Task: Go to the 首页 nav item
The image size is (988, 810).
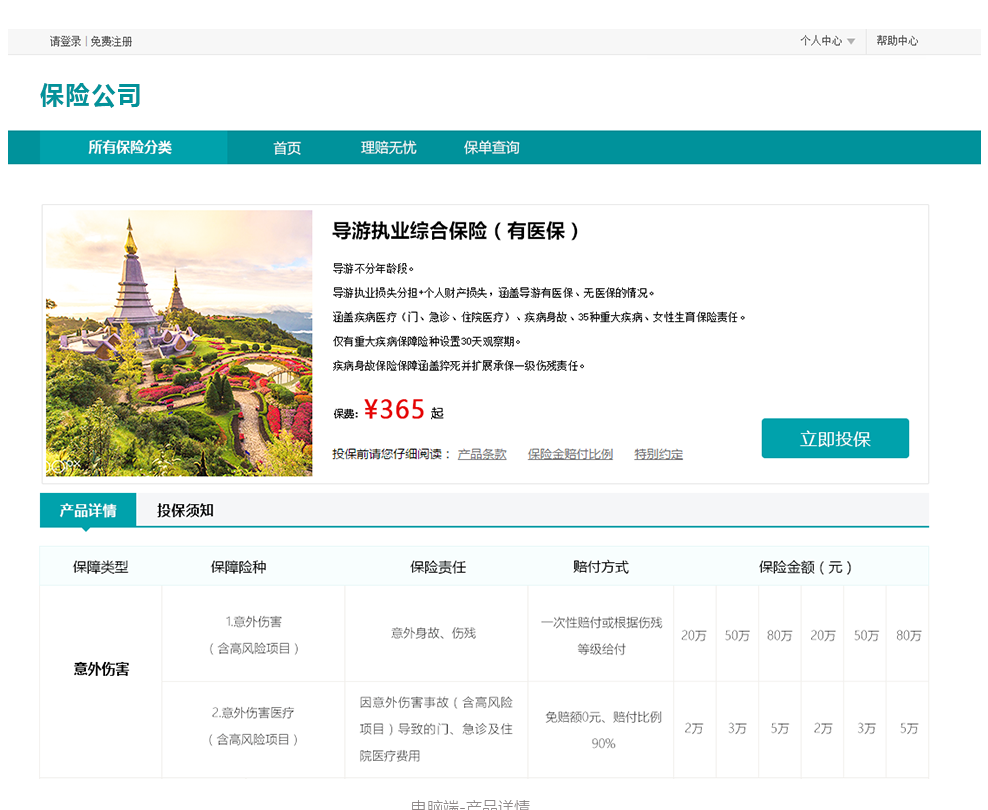Action: point(287,148)
